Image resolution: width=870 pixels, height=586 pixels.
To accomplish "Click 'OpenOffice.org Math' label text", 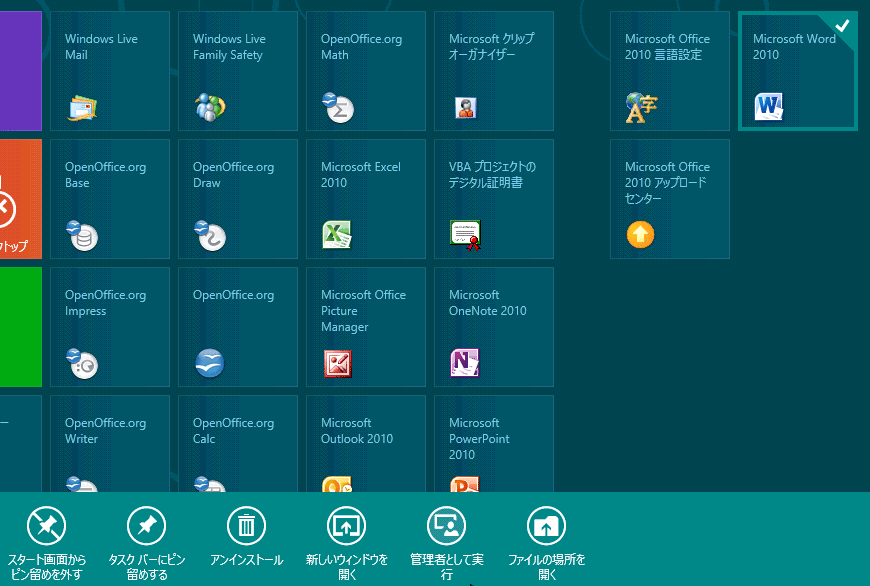I will [x=361, y=47].
